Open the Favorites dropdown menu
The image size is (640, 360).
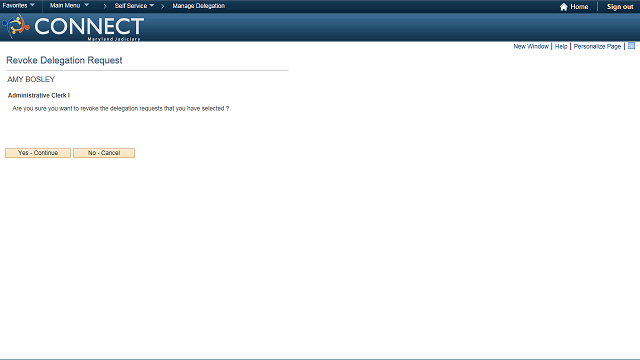click(x=18, y=6)
